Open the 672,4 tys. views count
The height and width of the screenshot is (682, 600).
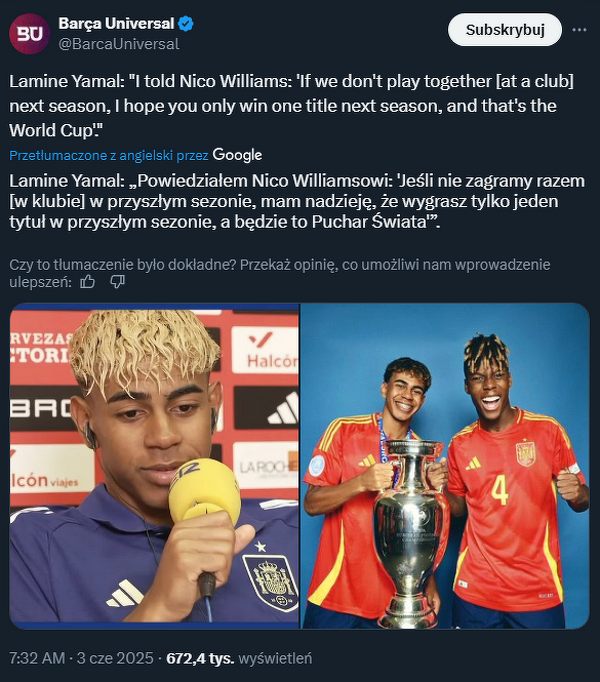tap(200, 658)
